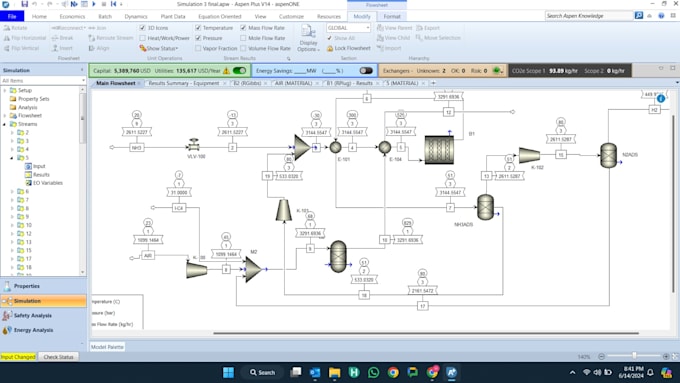
Task: Select the K-101 compressor block
Action: pos(284,210)
